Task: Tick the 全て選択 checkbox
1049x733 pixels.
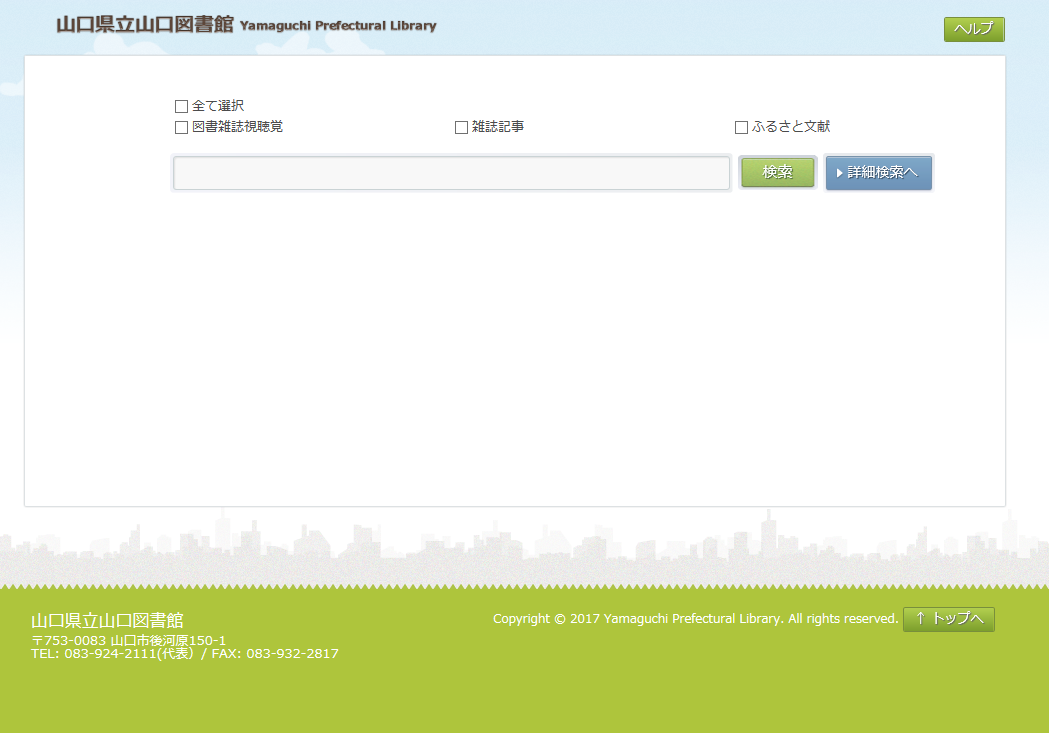Action: coord(181,106)
